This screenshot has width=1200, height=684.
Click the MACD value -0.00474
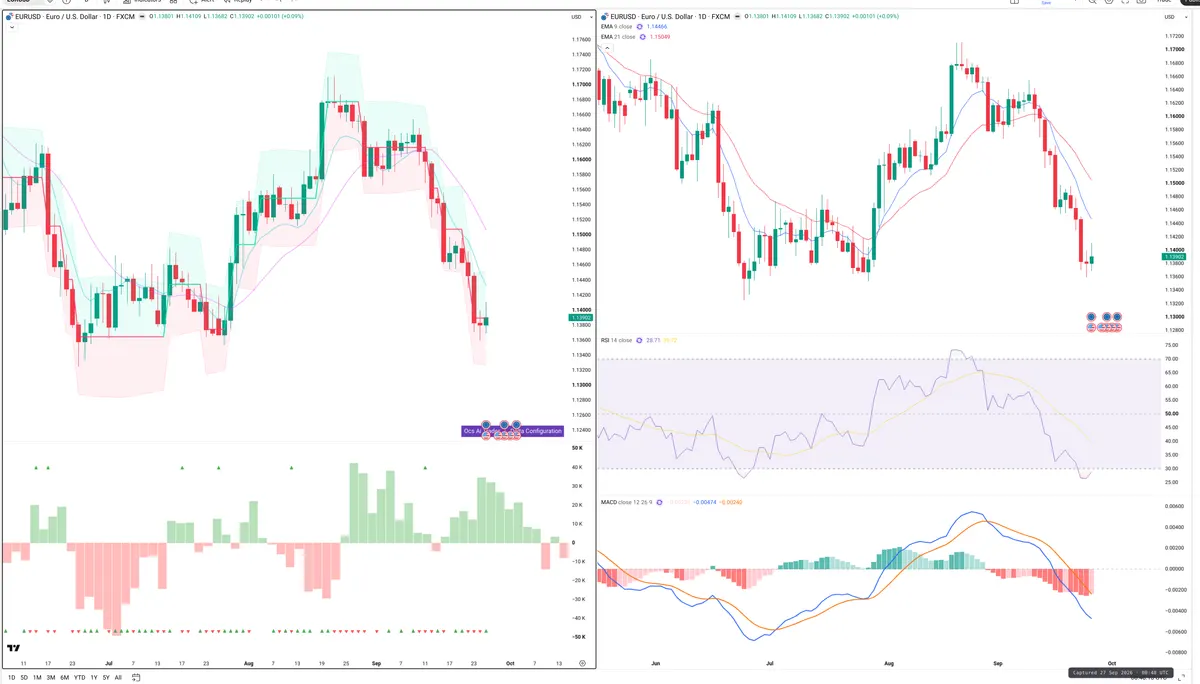pos(706,502)
